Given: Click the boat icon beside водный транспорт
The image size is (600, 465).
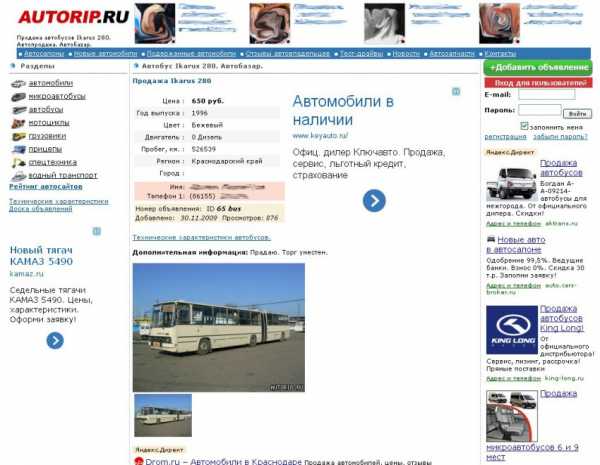Looking at the screenshot, I should click(x=18, y=176).
